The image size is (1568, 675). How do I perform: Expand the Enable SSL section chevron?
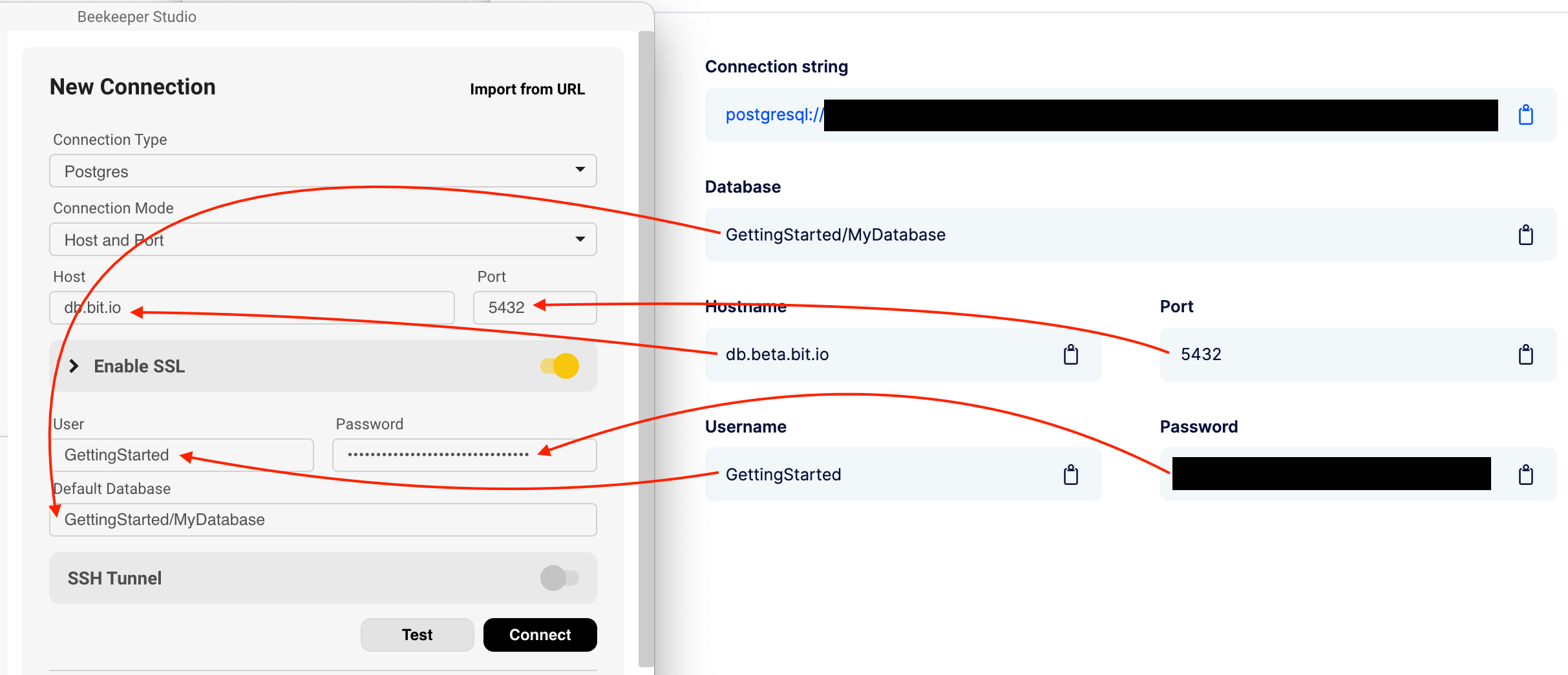[74, 366]
